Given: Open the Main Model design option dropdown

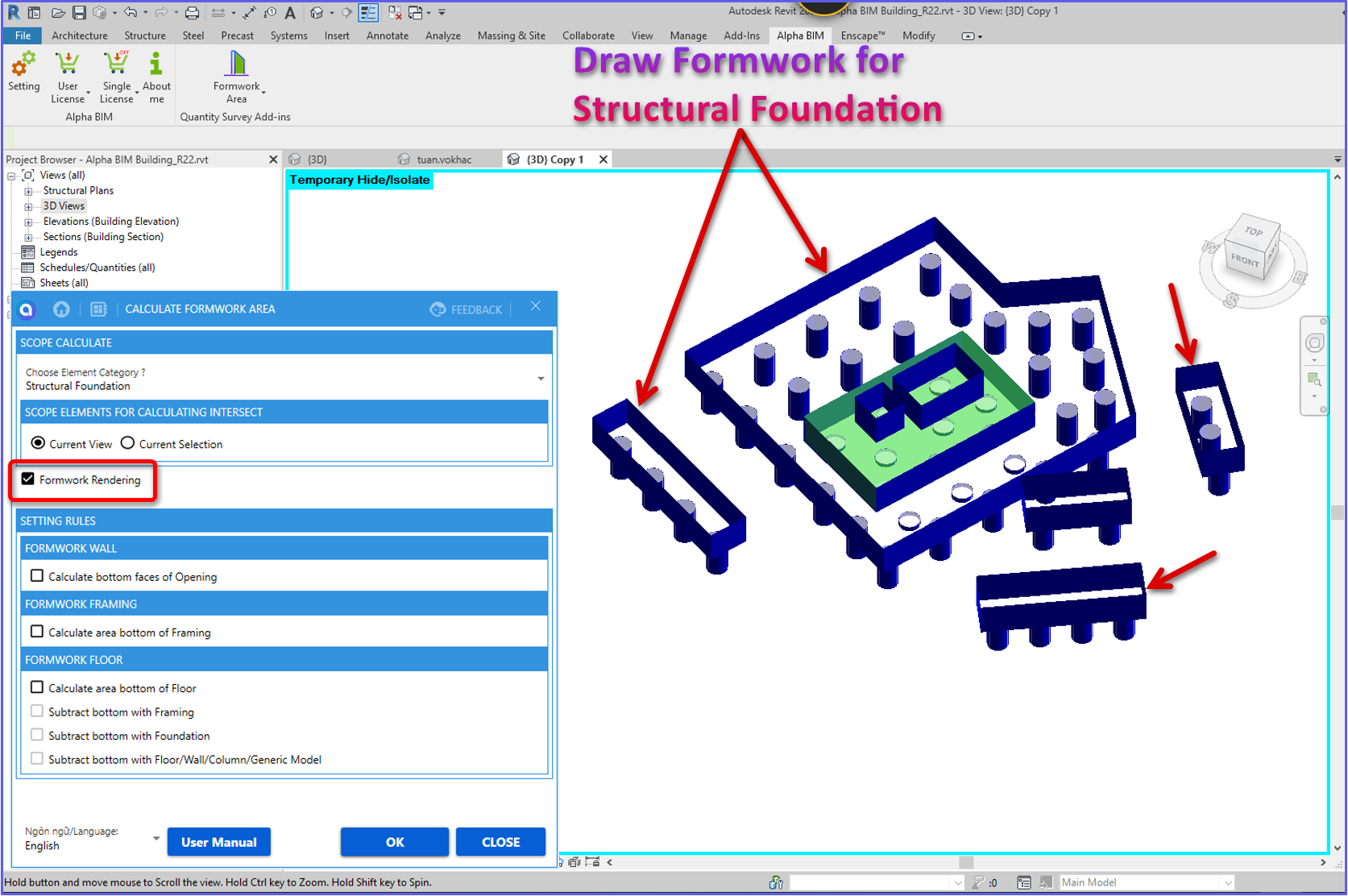Looking at the screenshot, I should pos(1147,883).
